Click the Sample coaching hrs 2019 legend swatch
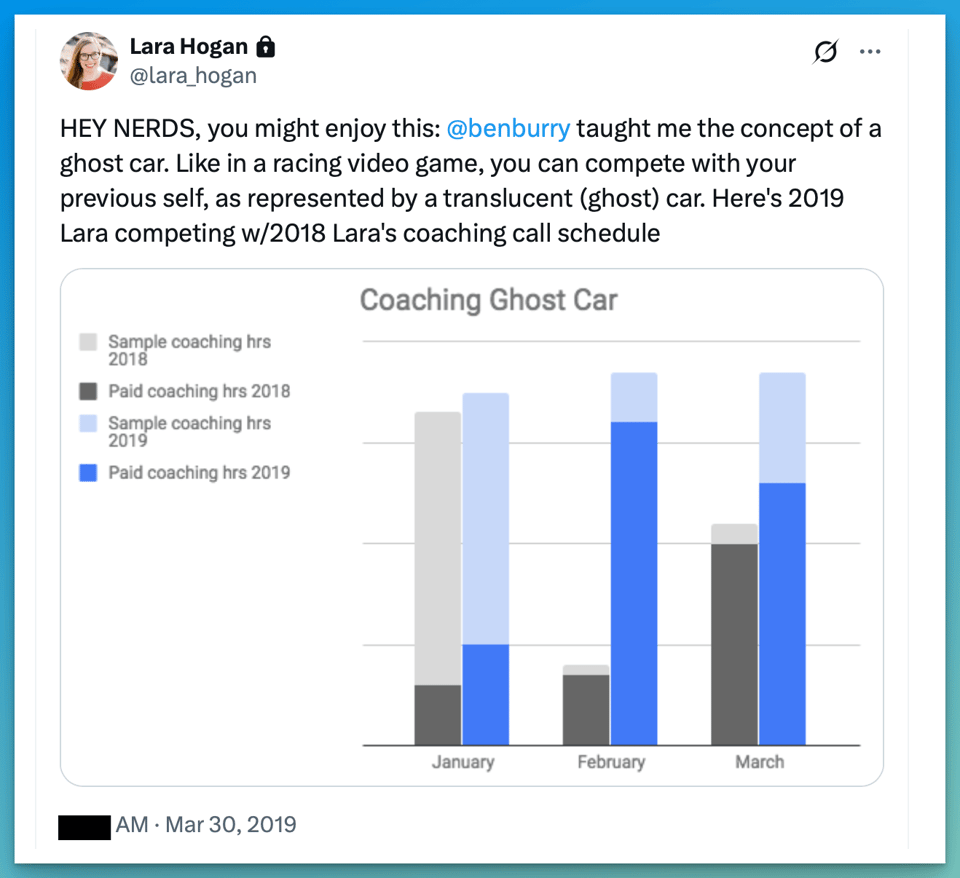This screenshot has width=960, height=878. point(88,423)
